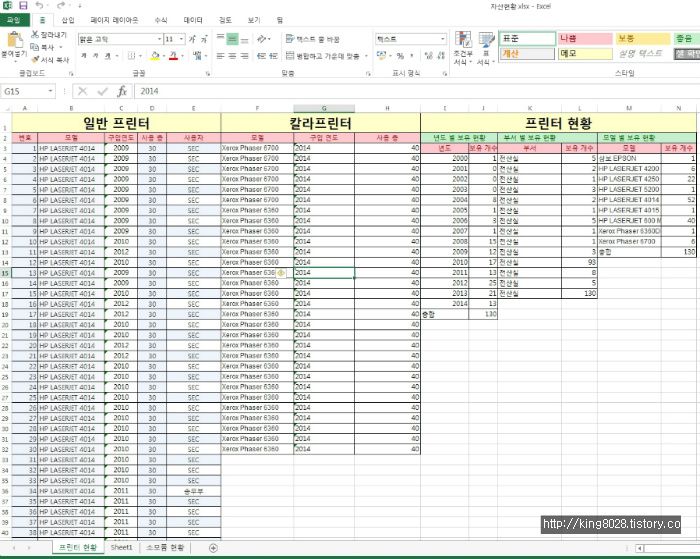The width and height of the screenshot is (700, 559).
Task: Click formula bar confirm checkmark
Action: coord(103,91)
